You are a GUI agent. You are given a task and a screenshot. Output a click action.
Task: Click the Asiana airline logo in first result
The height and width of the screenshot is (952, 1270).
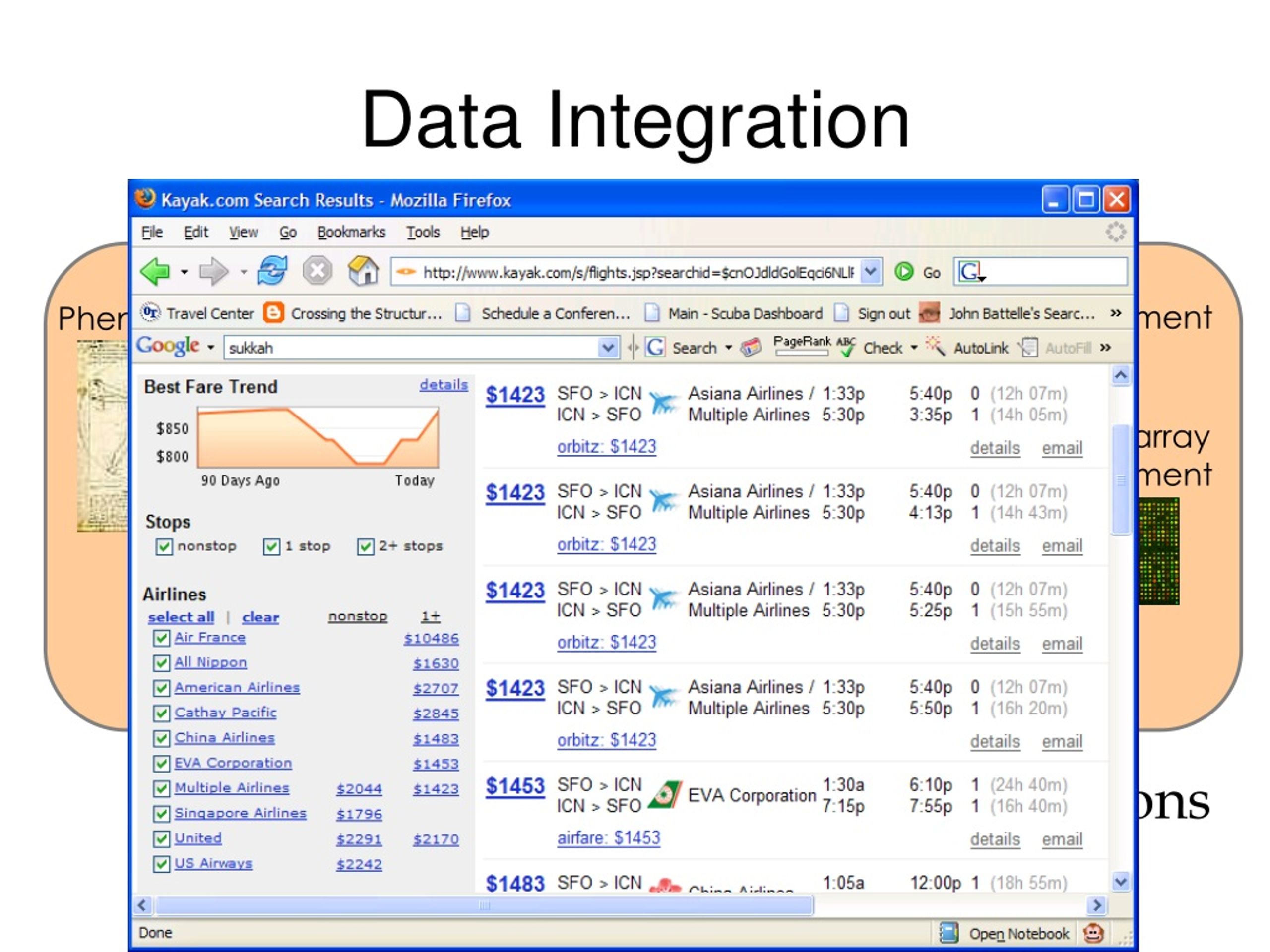pos(664,403)
